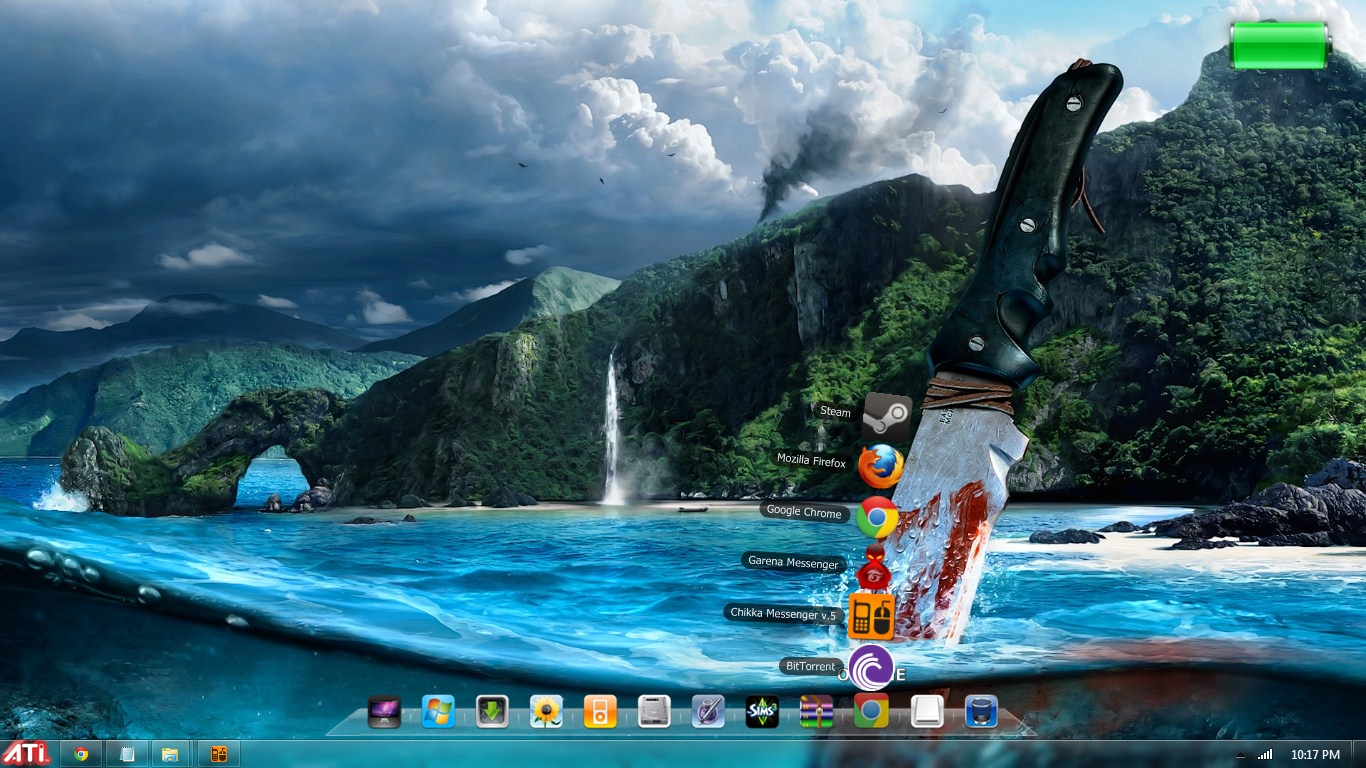Click the Steam label
The width and height of the screenshot is (1366, 768).
click(835, 412)
